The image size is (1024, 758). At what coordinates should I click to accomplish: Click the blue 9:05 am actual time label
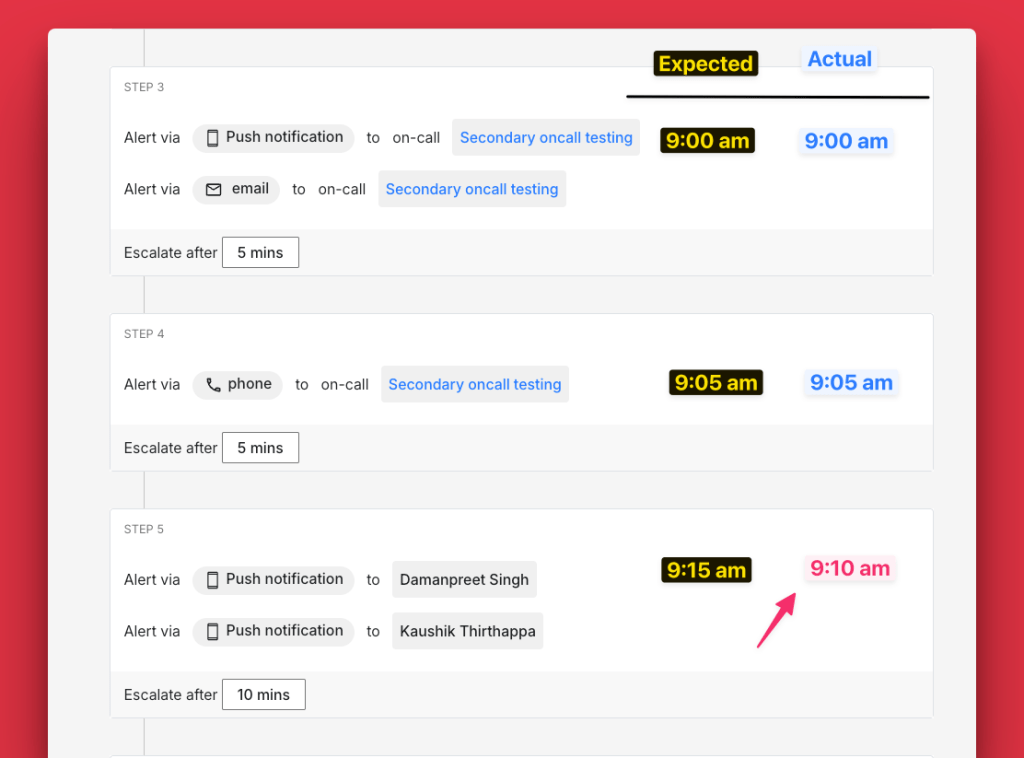(850, 383)
